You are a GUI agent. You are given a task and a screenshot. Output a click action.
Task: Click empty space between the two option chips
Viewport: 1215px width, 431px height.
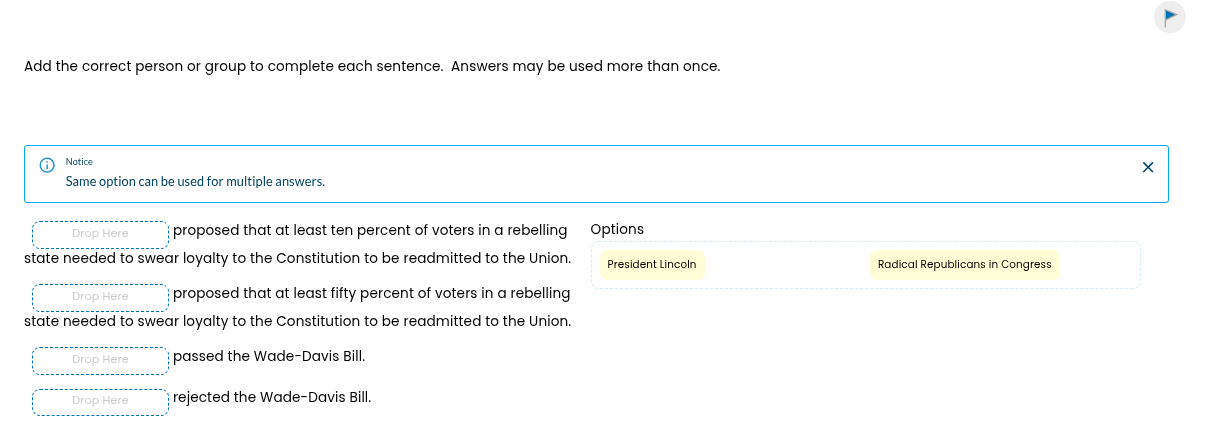point(787,265)
